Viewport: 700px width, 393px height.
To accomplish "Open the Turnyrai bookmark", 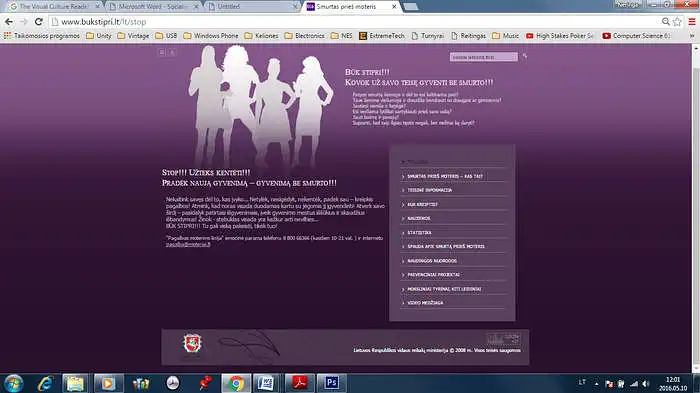I will (427, 36).
